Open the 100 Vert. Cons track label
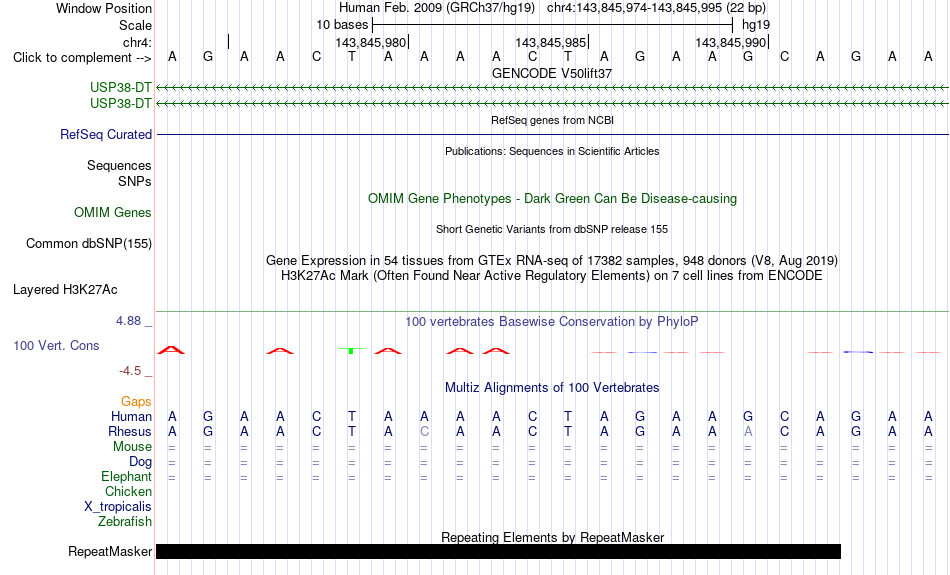 click(56, 345)
